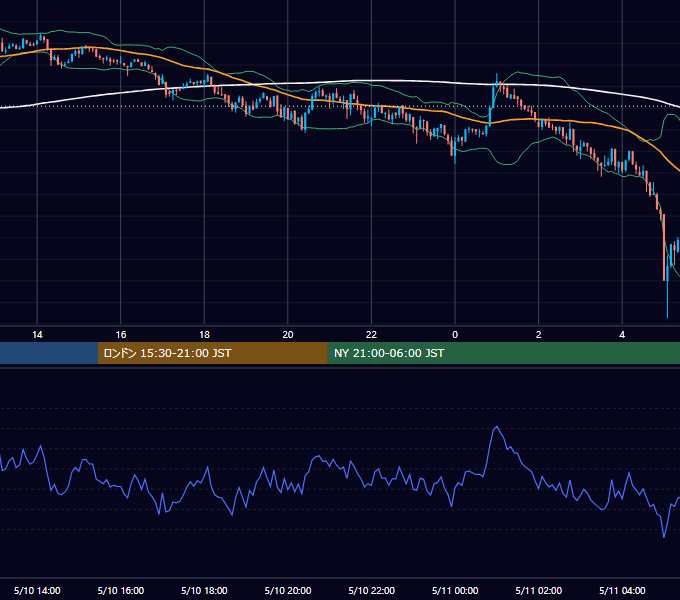Click the 16 hour label on price chart axis

click(121, 335)
